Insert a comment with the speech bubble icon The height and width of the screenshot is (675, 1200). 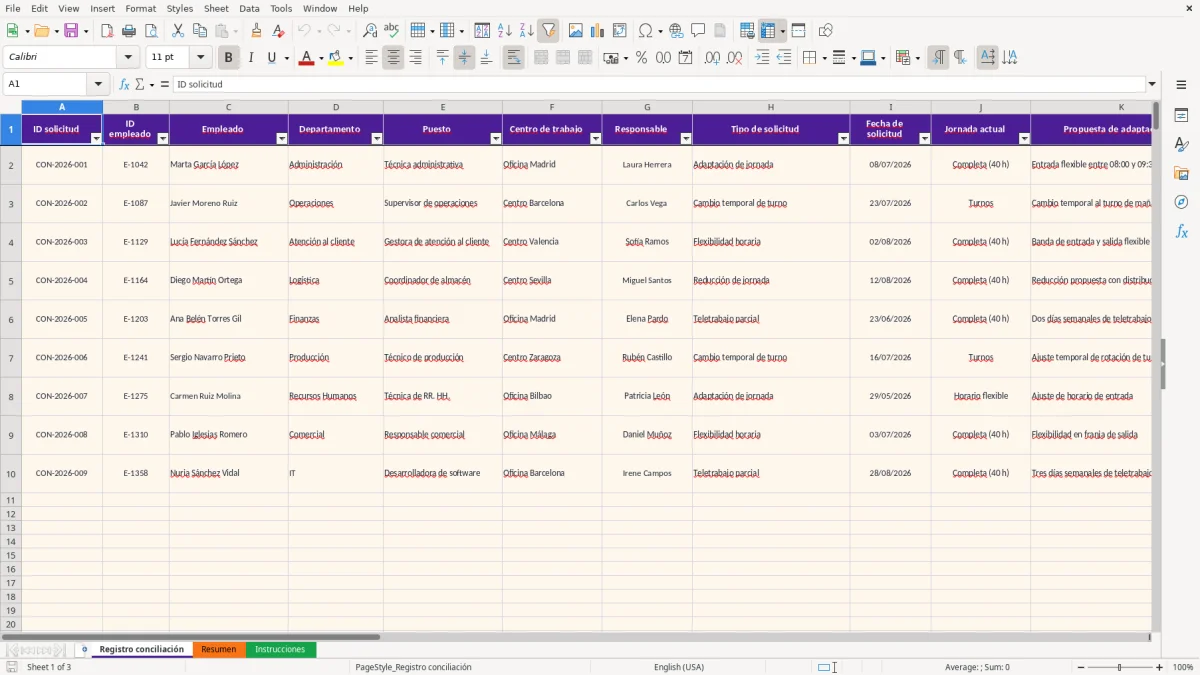coord(698,31)
